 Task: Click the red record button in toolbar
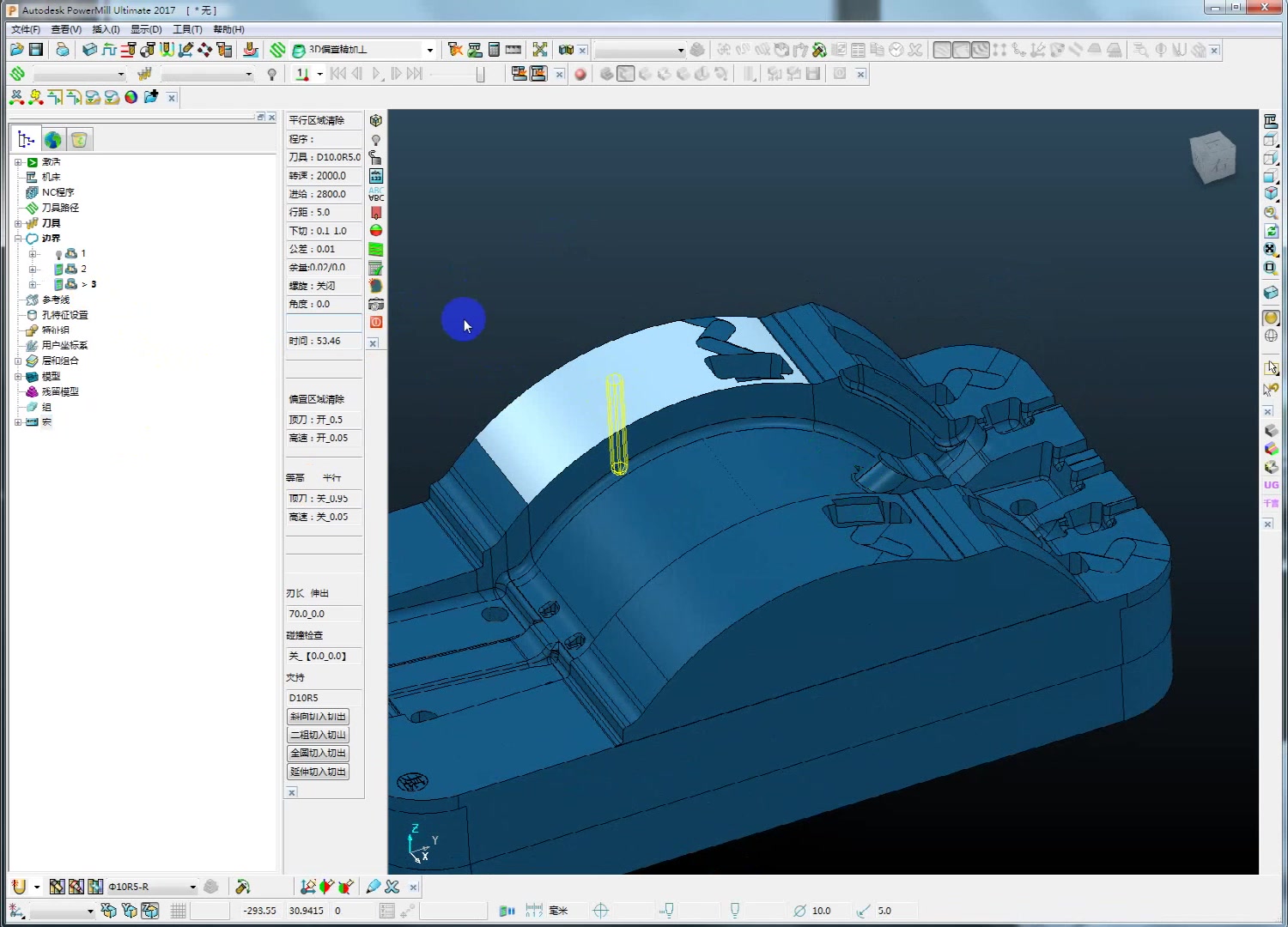(580, 75)
